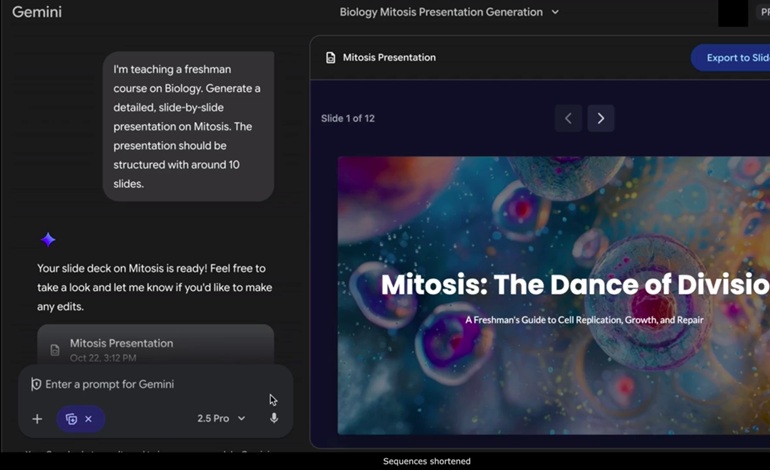770x470 pixels.
Task: Remove the Canvas chip using its X
Action: point(89,419)
